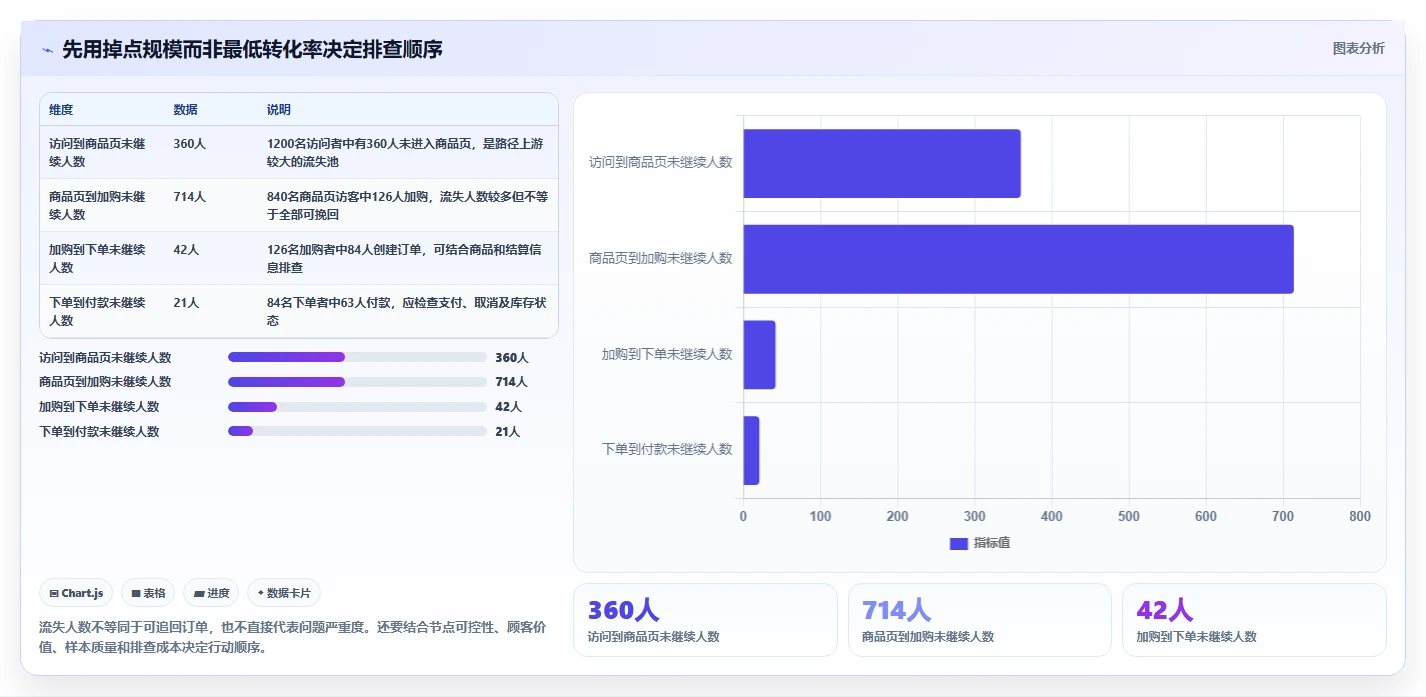1426x697 pixels.
Task: Select table cell 42人 in 加购到下单 row
Action: click(186, 250)
